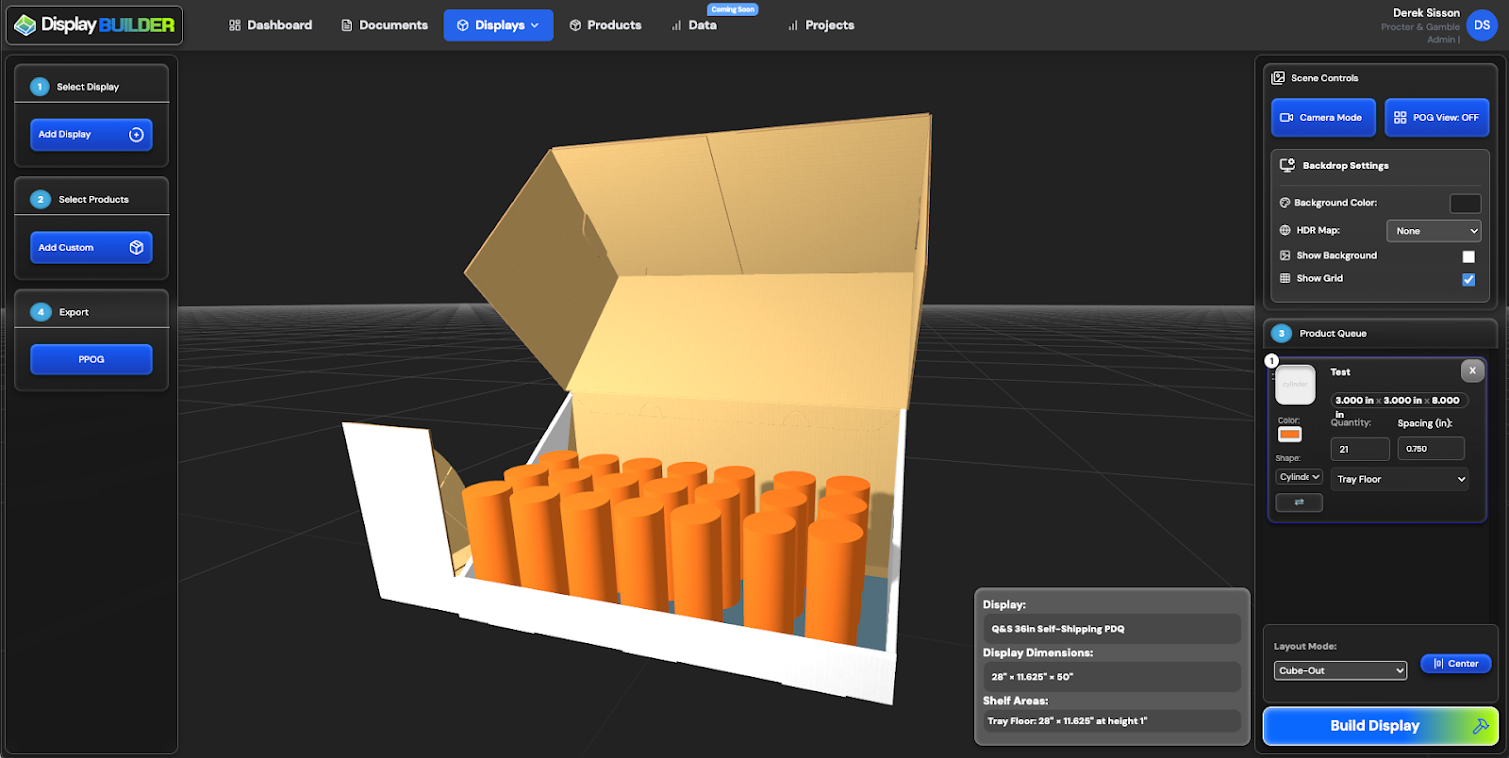1509x758 pixels.
Task: Click the DS user avatar
Action: point(1481,25)
